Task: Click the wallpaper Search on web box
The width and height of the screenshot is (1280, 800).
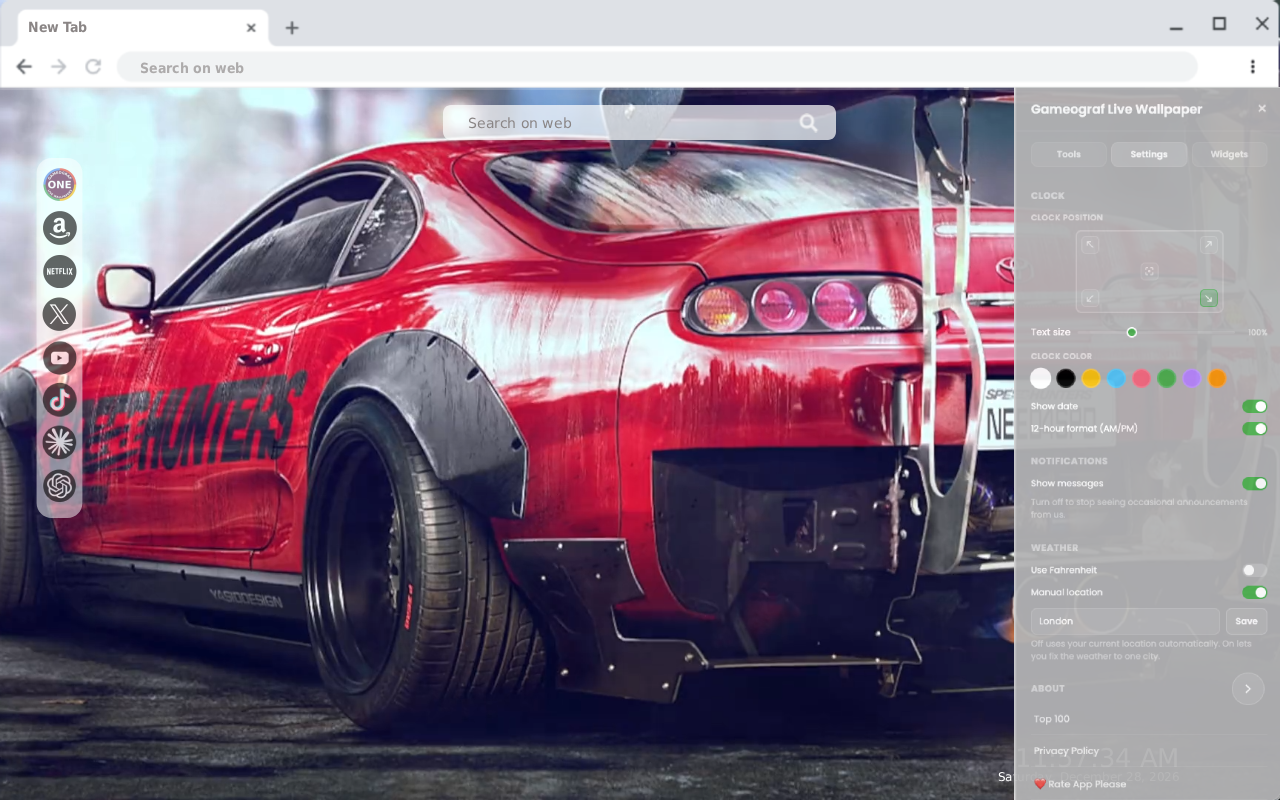Action: (x=639, y=123)
